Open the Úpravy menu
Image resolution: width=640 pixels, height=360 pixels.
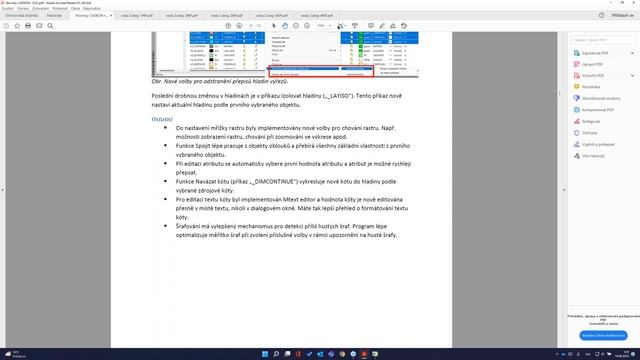(x=23, y=8)
